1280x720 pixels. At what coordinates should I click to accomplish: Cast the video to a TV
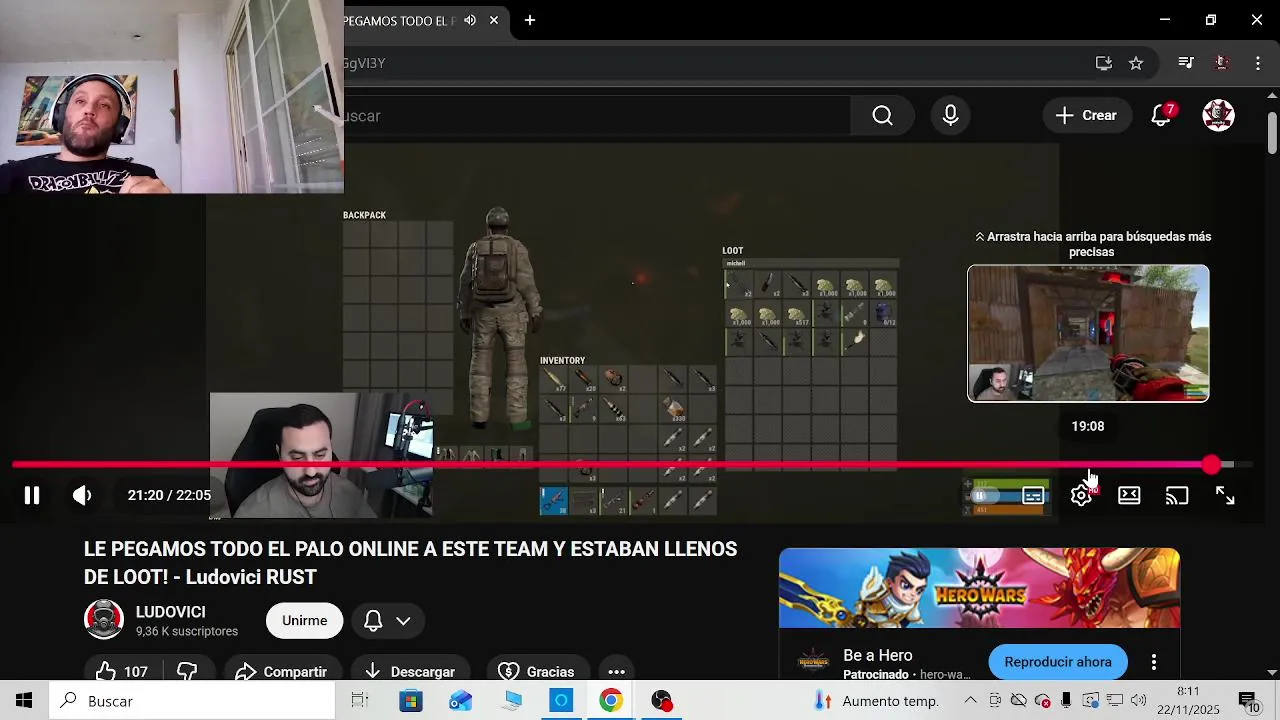point(1177,495)
